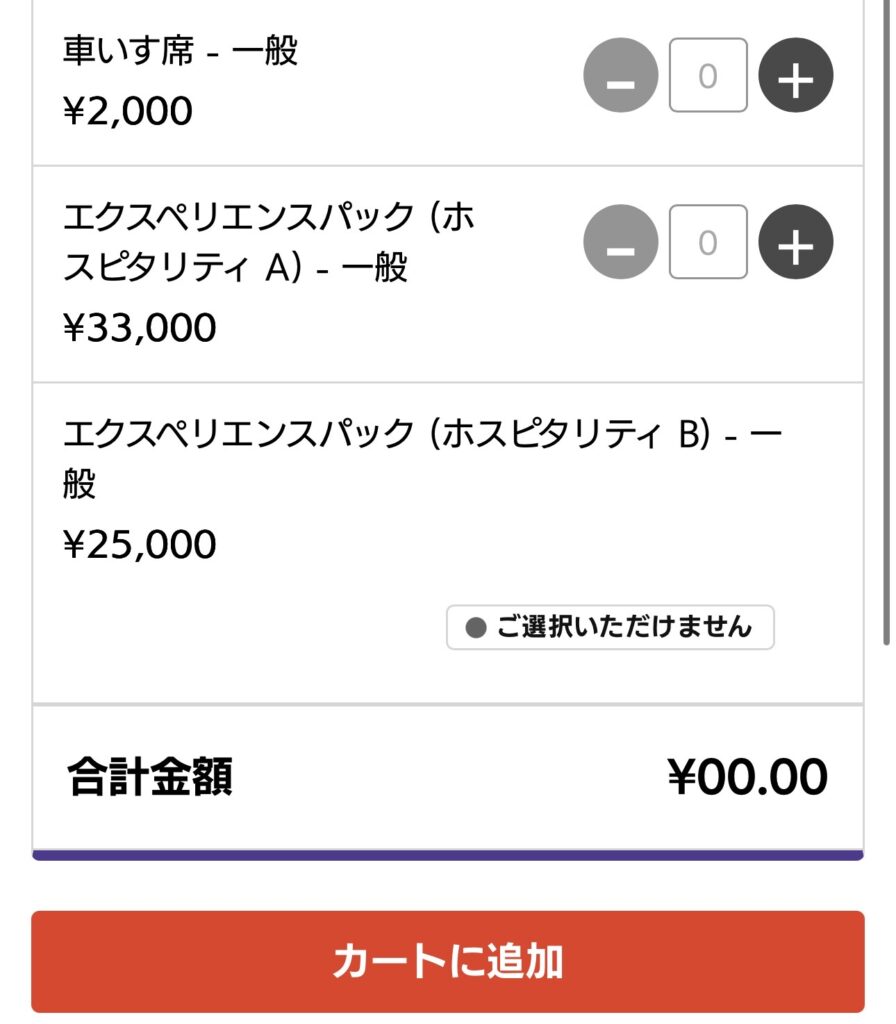Focus the 車いす席 quantity input field
The image size is (896, 1024).
tap(708, 76)
